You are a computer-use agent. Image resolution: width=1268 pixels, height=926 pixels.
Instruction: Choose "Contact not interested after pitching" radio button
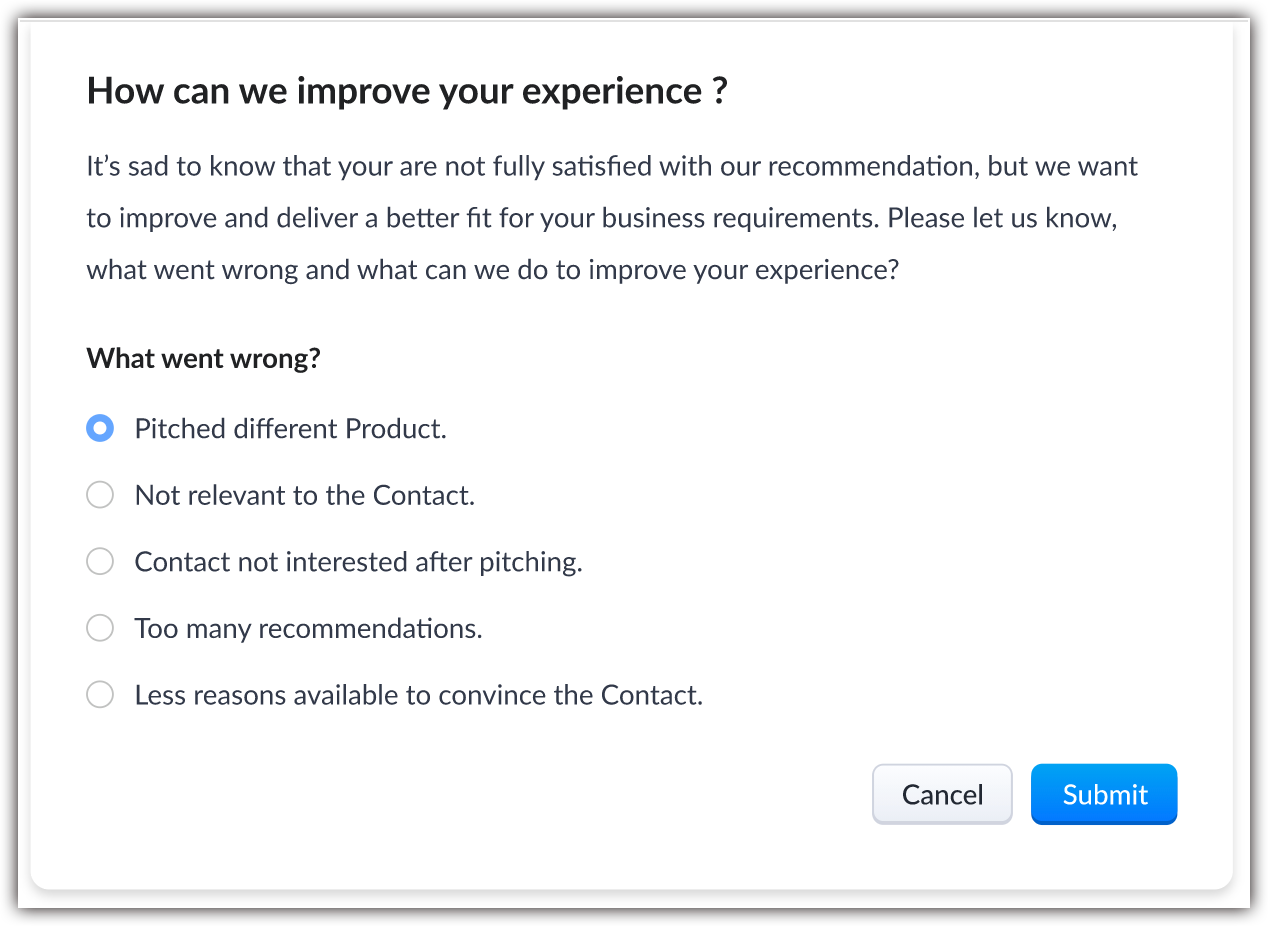pyautogui.click(x=100, y=562)
